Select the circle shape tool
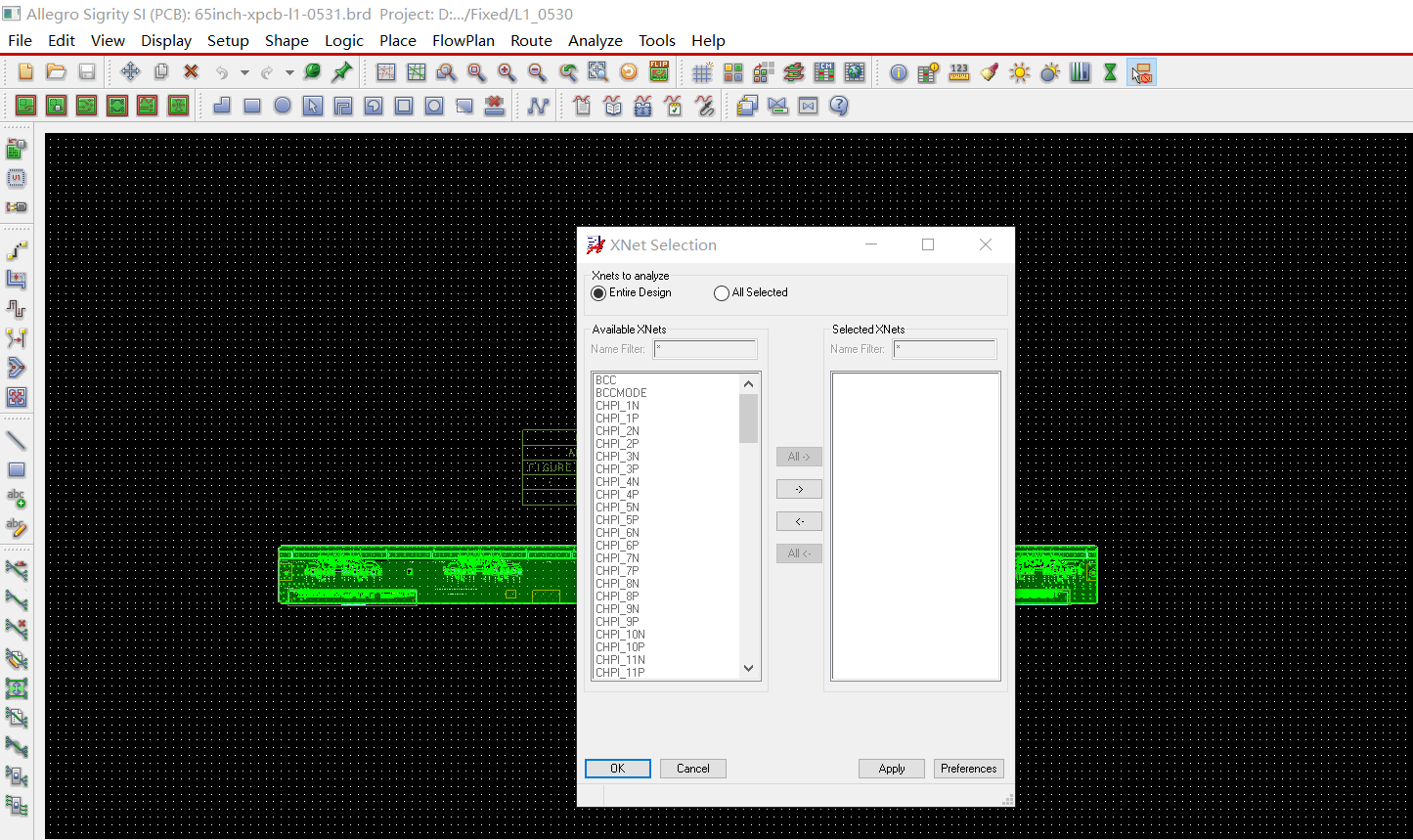The image size is (1413, 840). [283, 106]
